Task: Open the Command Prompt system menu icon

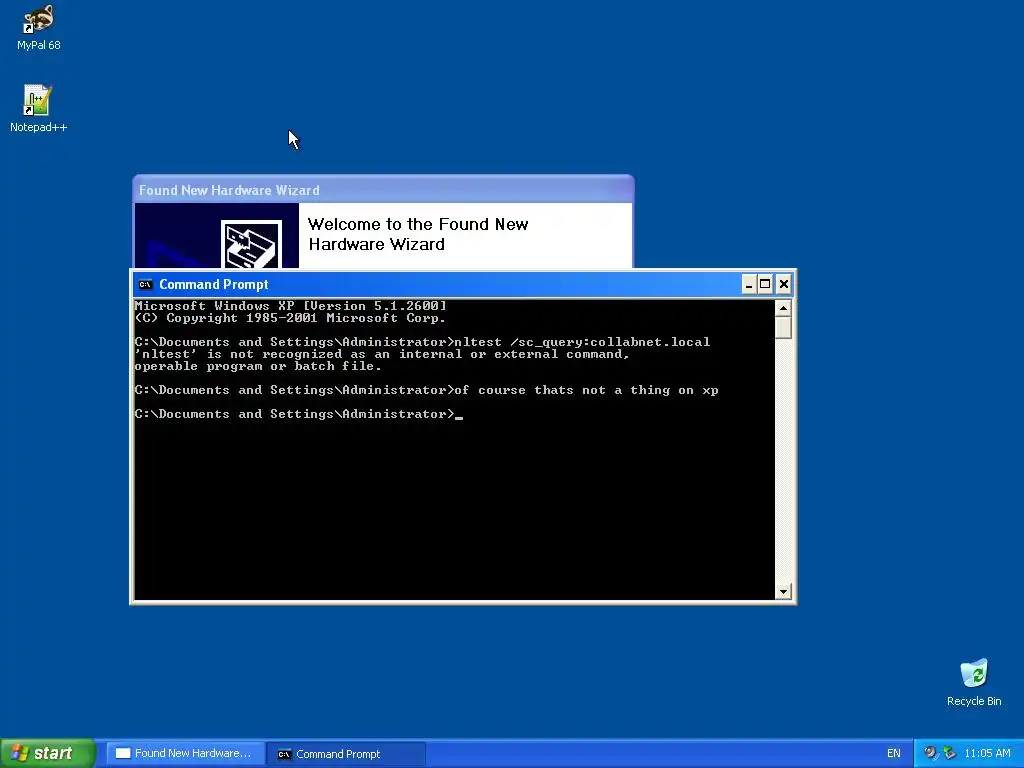Action: 145,284
